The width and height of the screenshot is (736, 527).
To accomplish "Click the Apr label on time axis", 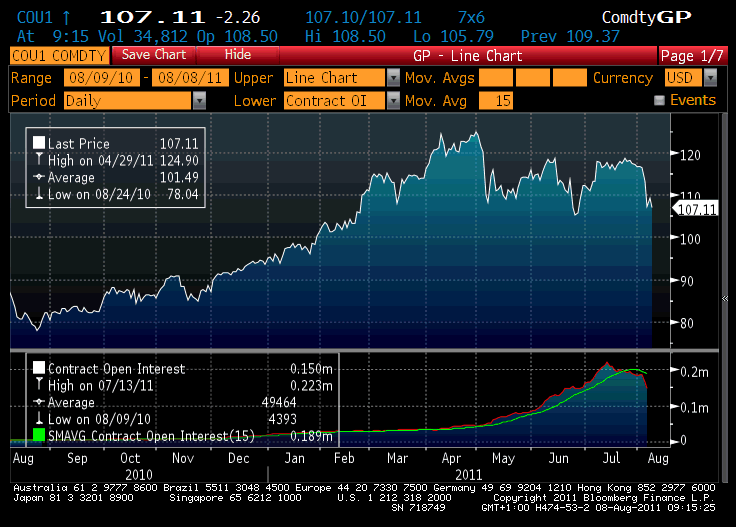I will pos(451,458).
